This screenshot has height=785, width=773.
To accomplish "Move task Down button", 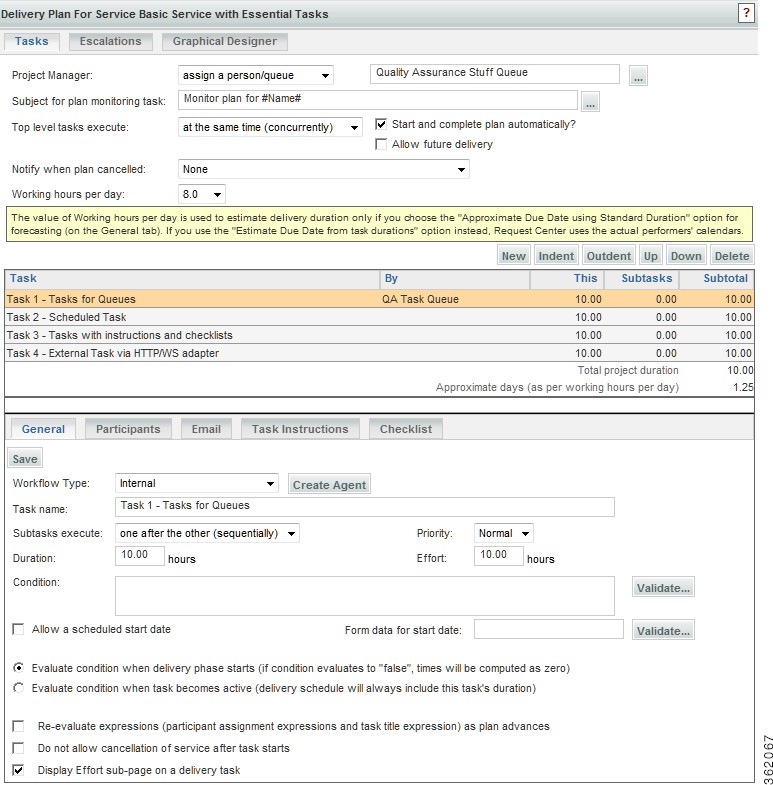I will tap(686, 256).
